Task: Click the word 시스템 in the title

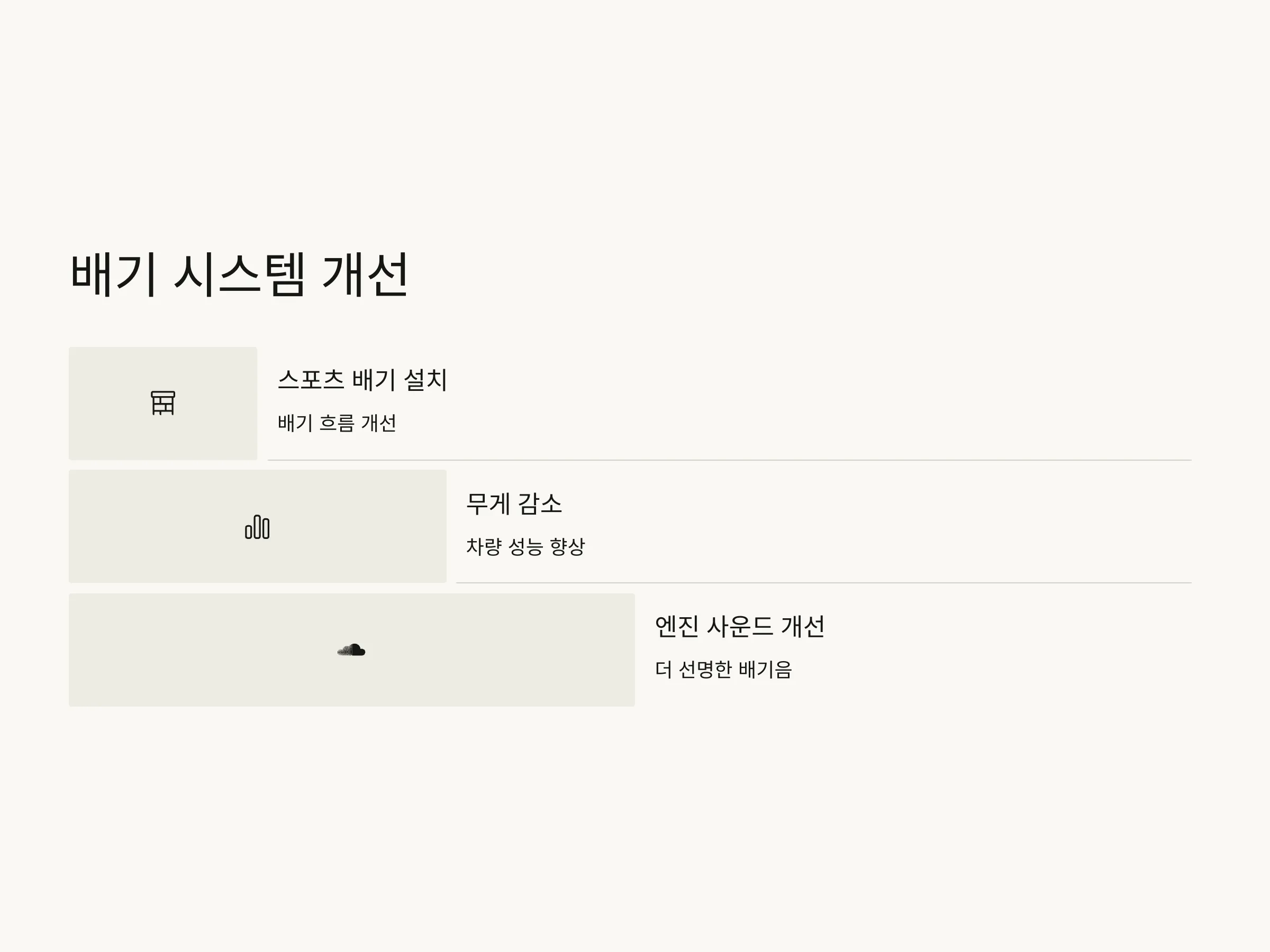Action: 239,274
